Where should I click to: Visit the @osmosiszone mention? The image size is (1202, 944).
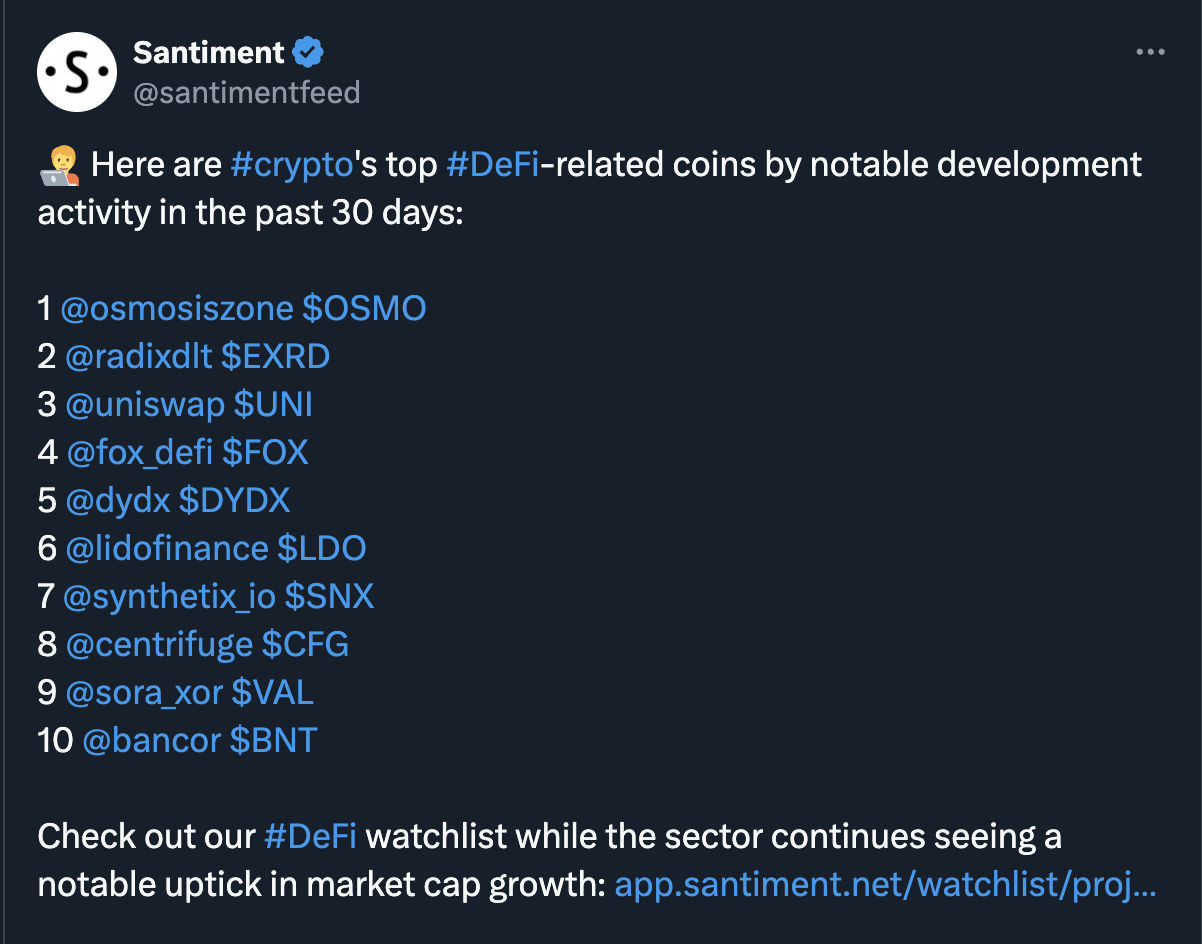(177, 309)
